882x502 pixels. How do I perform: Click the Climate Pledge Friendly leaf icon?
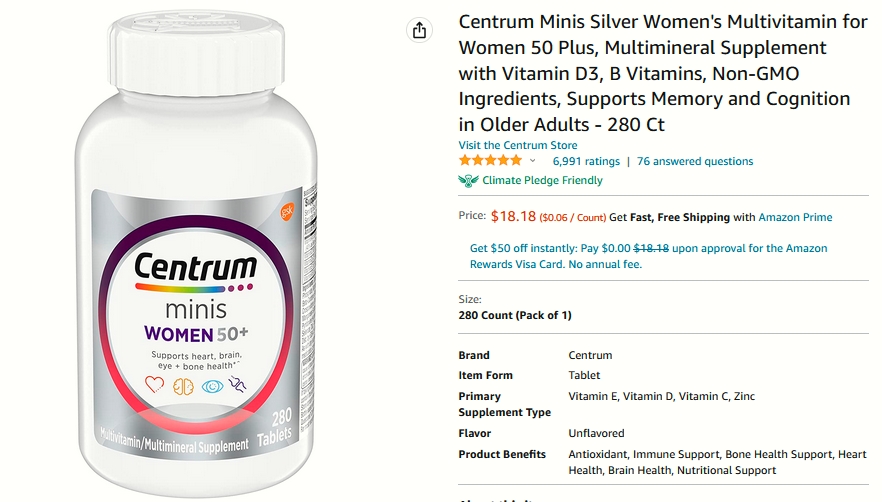(468, 181)
